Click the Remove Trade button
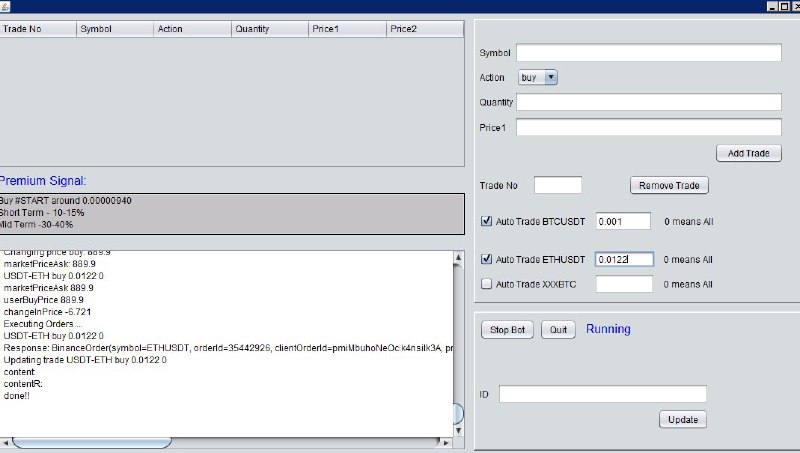 669,185
